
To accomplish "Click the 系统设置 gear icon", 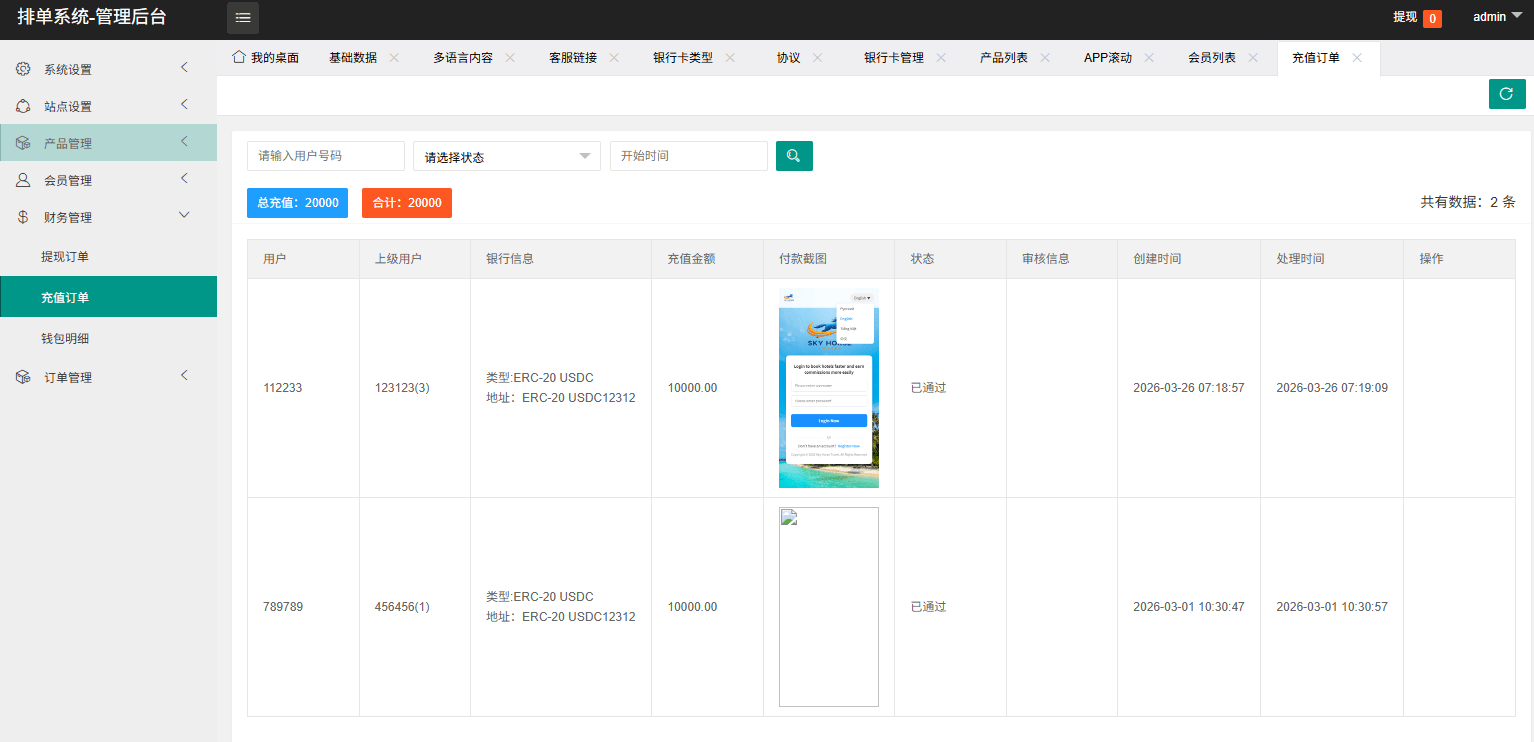I will (x=23, y=69).
